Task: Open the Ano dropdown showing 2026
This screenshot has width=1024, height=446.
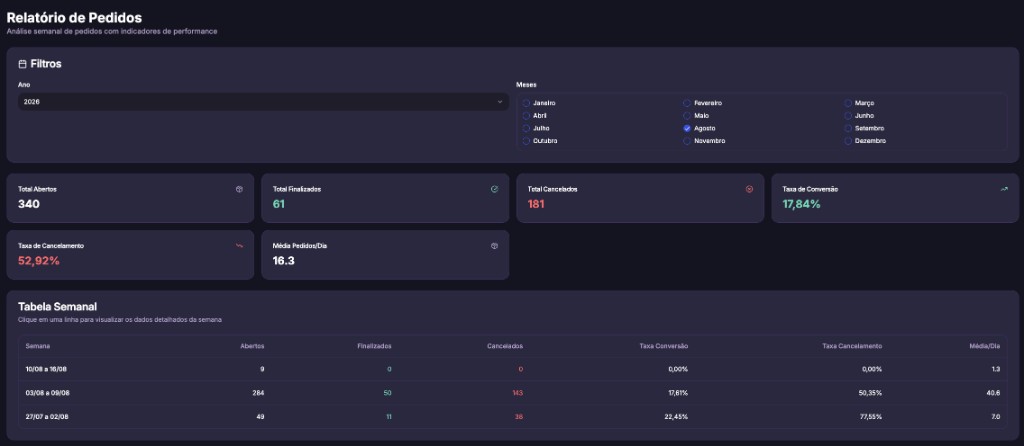Action: coord(263,102)
